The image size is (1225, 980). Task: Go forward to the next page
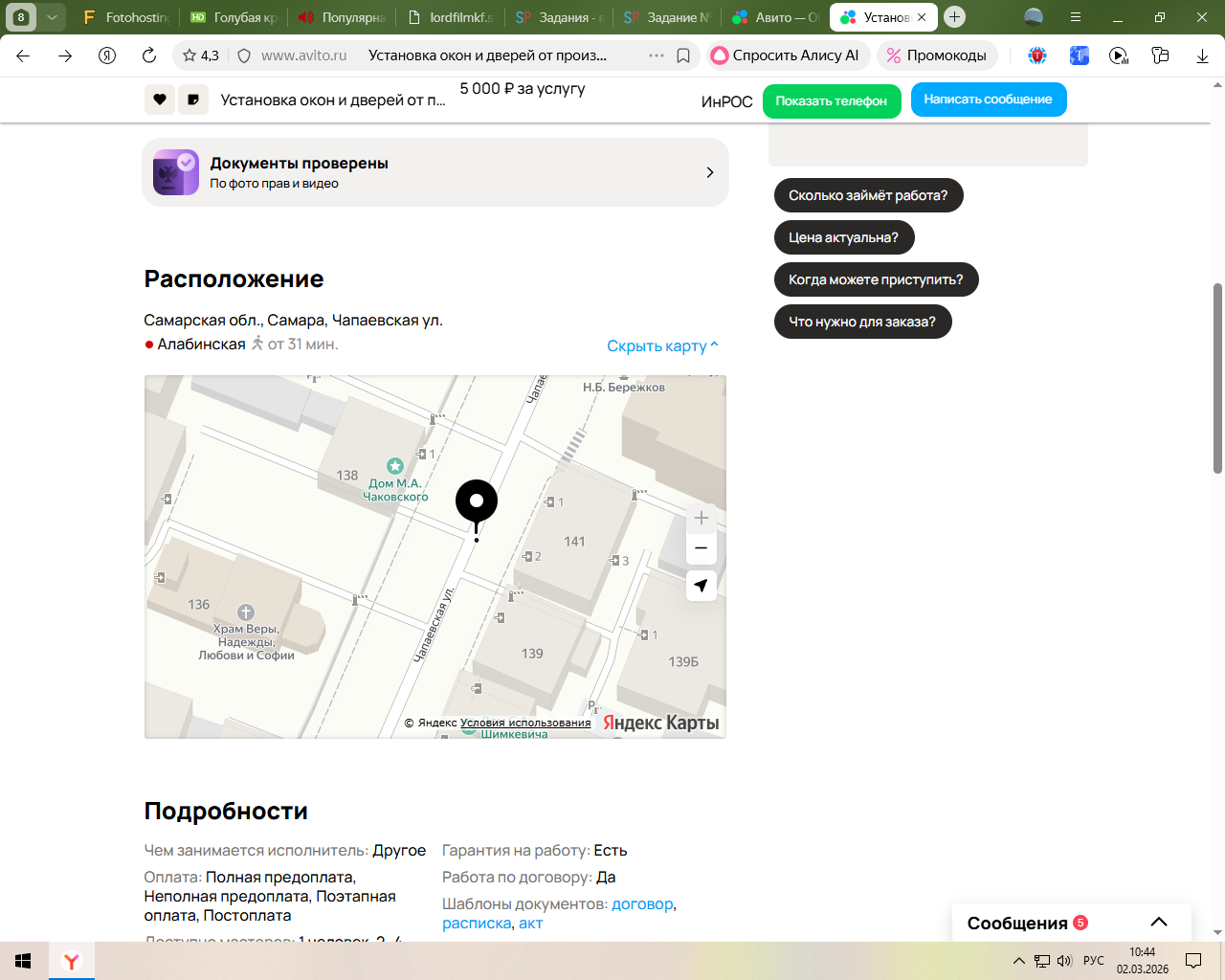point(65,56)
